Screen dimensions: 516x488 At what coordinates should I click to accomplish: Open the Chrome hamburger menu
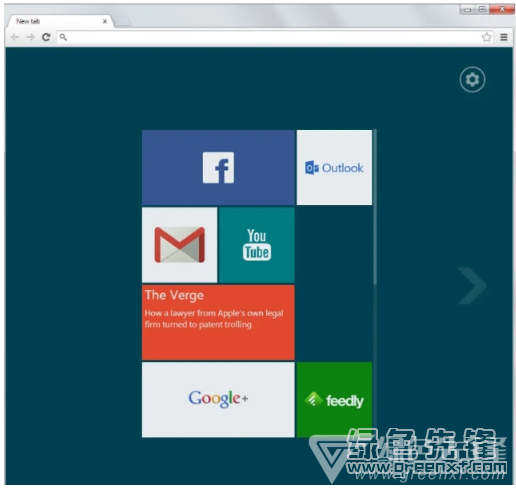click(504, 37)
